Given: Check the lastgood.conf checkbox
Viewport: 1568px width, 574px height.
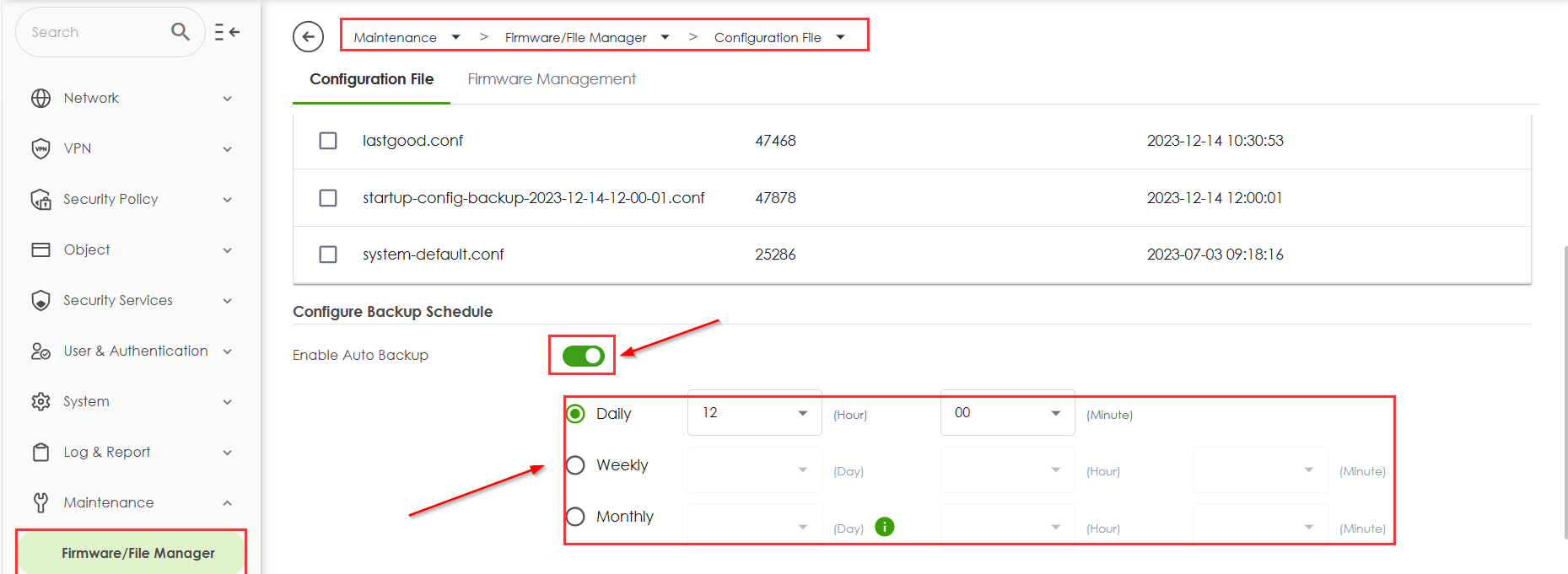Looking at the screenshot, I should tap(328, 141).
